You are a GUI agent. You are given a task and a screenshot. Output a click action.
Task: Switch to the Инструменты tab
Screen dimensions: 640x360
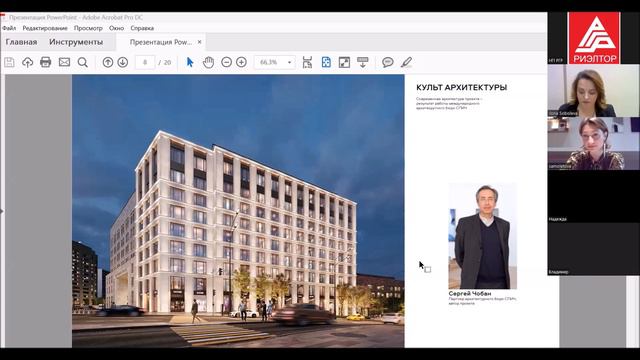76,42
